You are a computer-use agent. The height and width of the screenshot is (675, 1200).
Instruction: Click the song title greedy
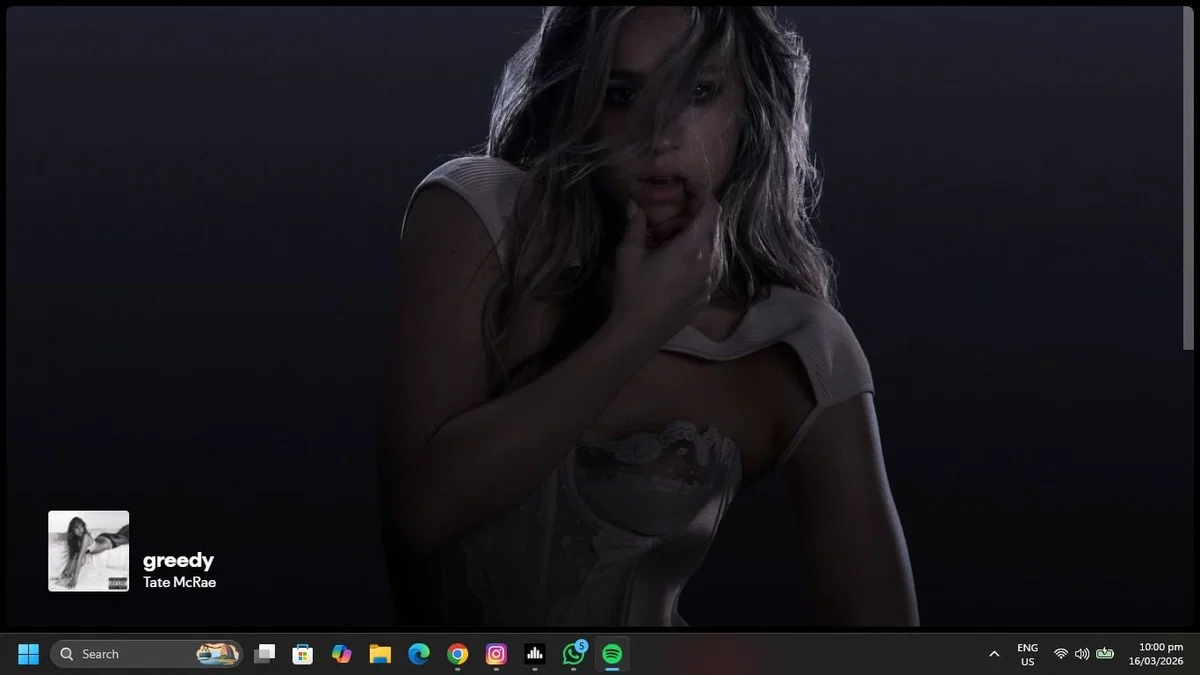coord(178,560)
